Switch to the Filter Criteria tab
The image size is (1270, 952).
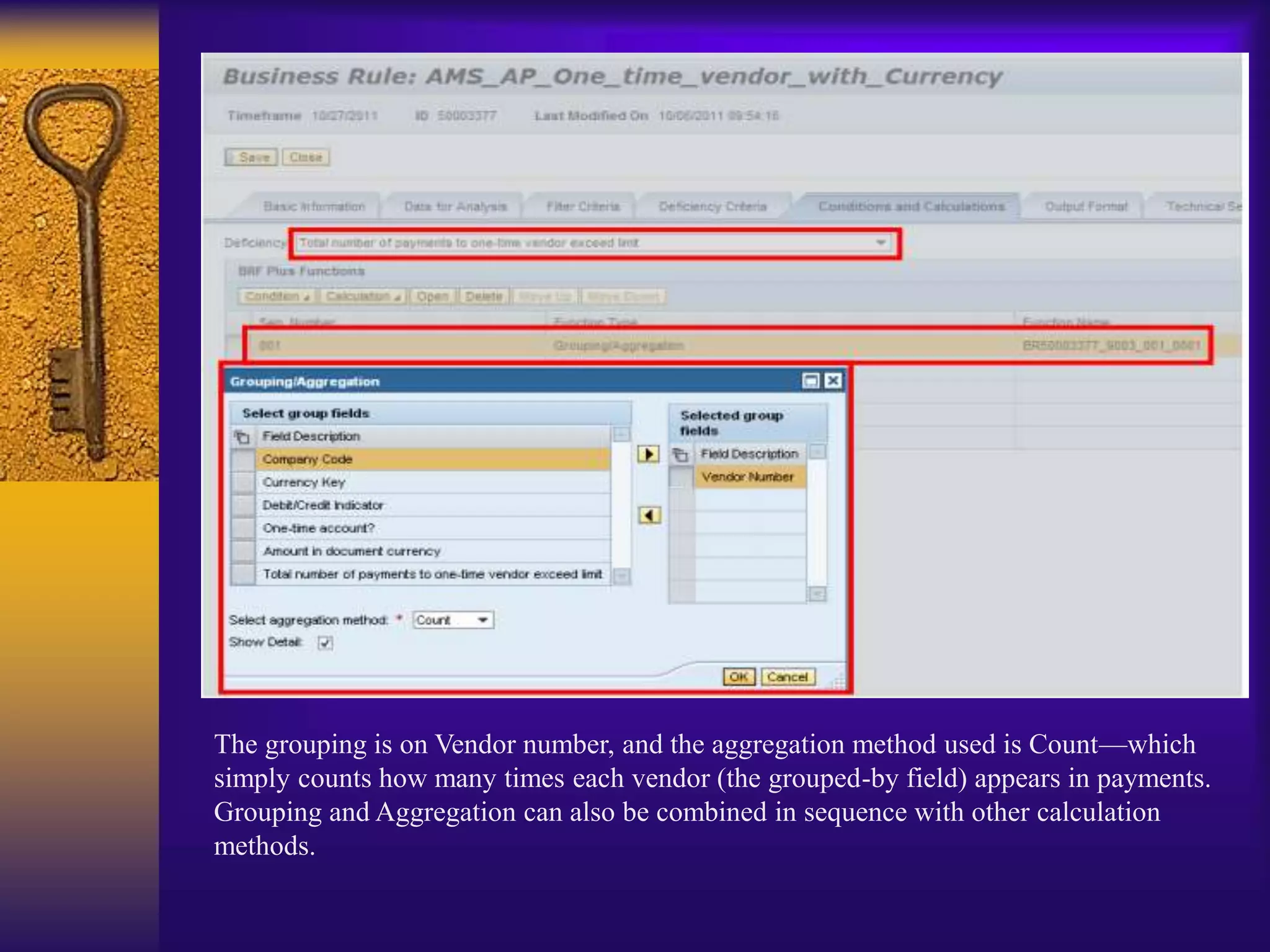[x=582, y=206]
